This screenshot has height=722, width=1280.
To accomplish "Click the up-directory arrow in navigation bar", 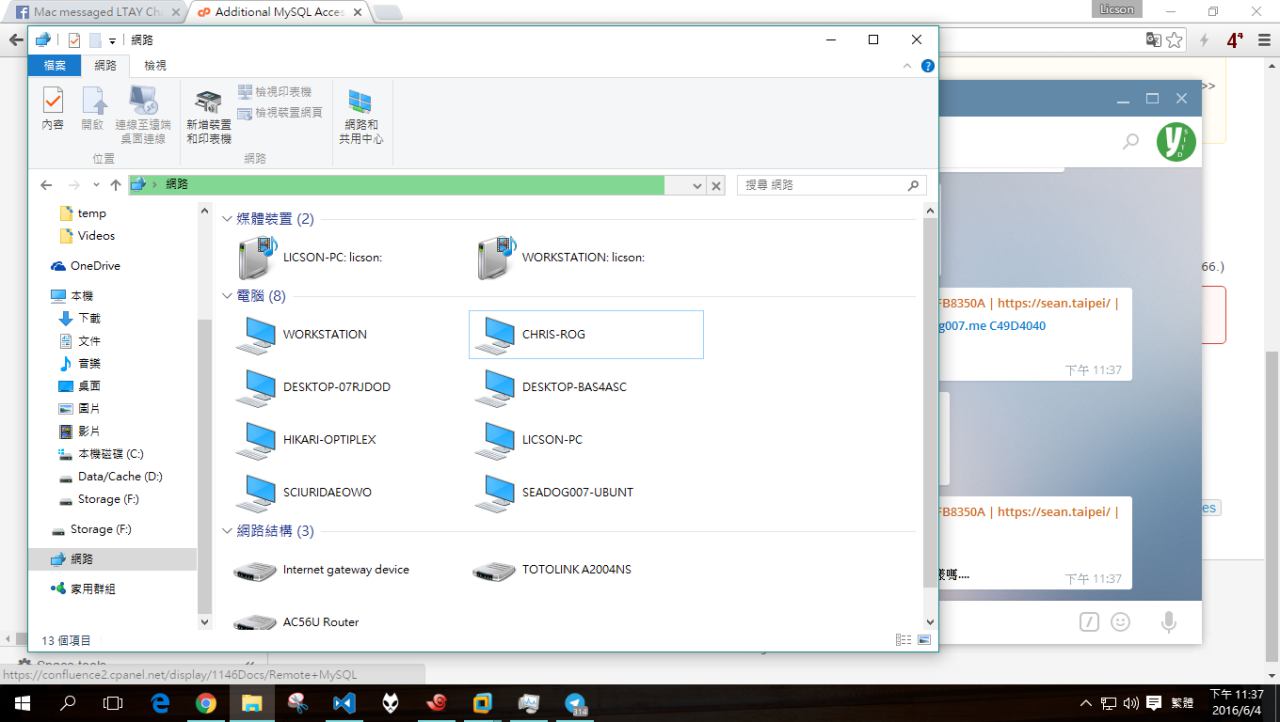I will 116,185.
